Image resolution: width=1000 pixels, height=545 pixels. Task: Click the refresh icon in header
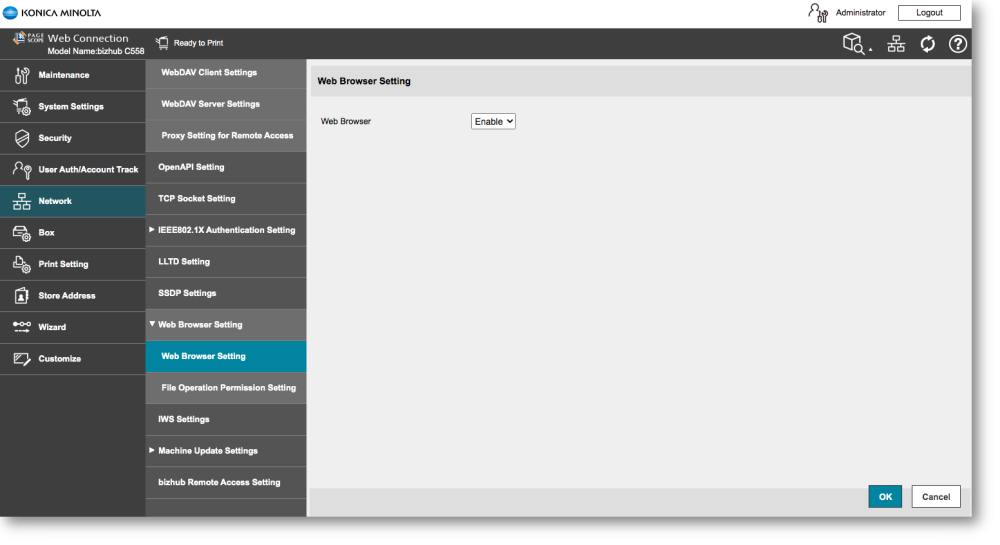(x=927, y=43)
